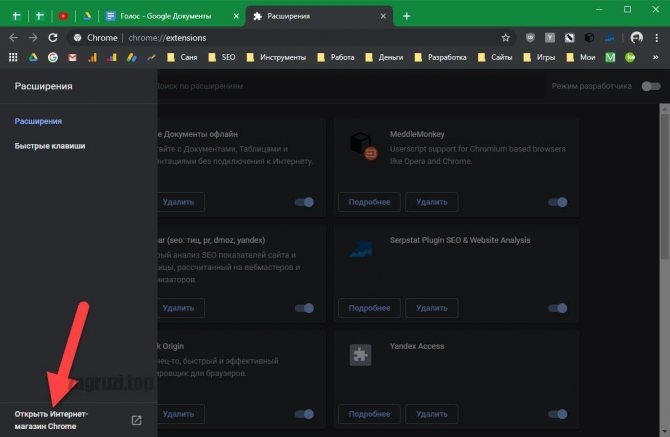The width and height of the screenshot is (670, 437).
Task: Select Расширения in the side menu
Action: [38, 121]
